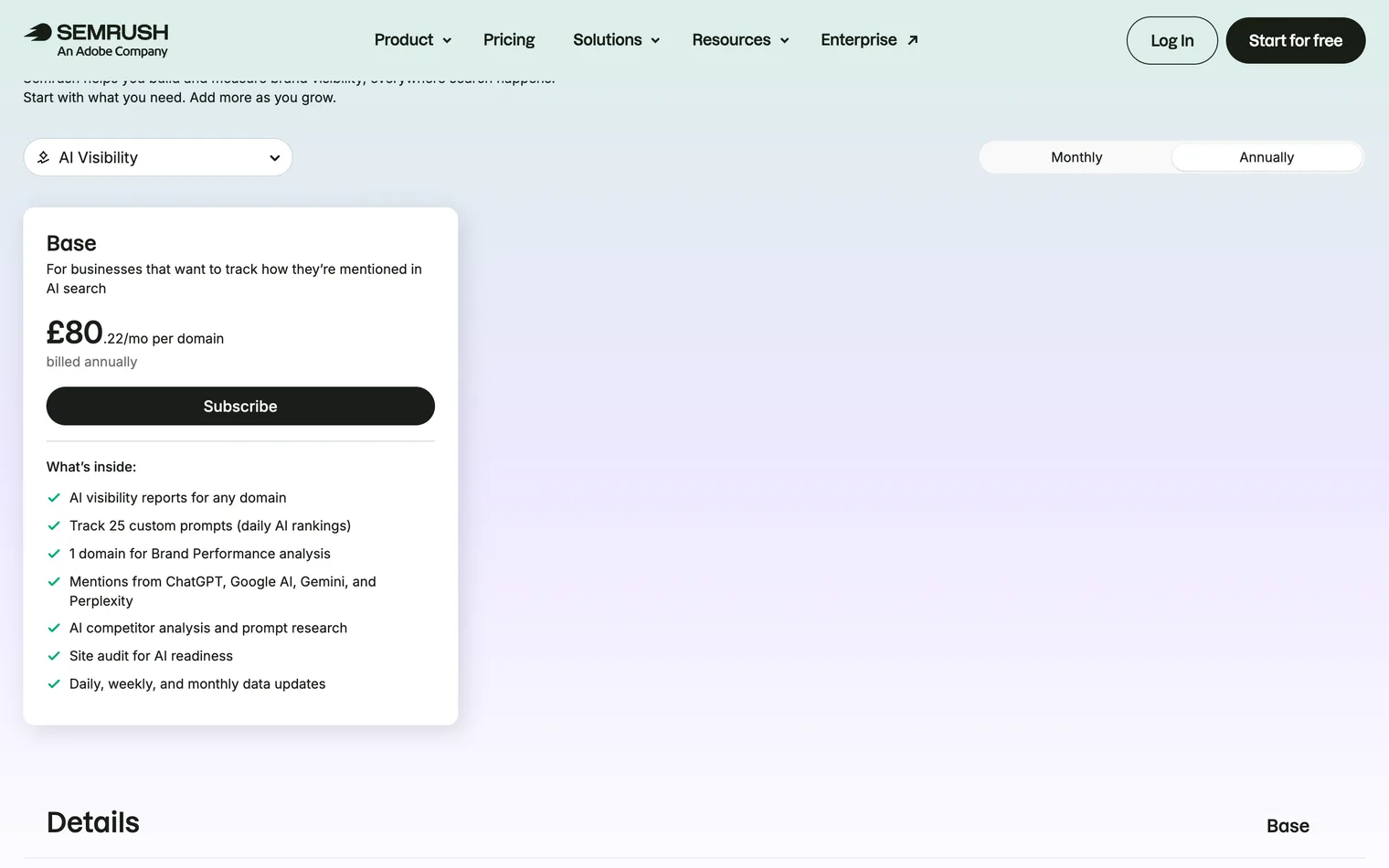Click 'Site audit for AI readiness' text
The width and height of the screenshot is (1389, 868).
coord(151,656)
